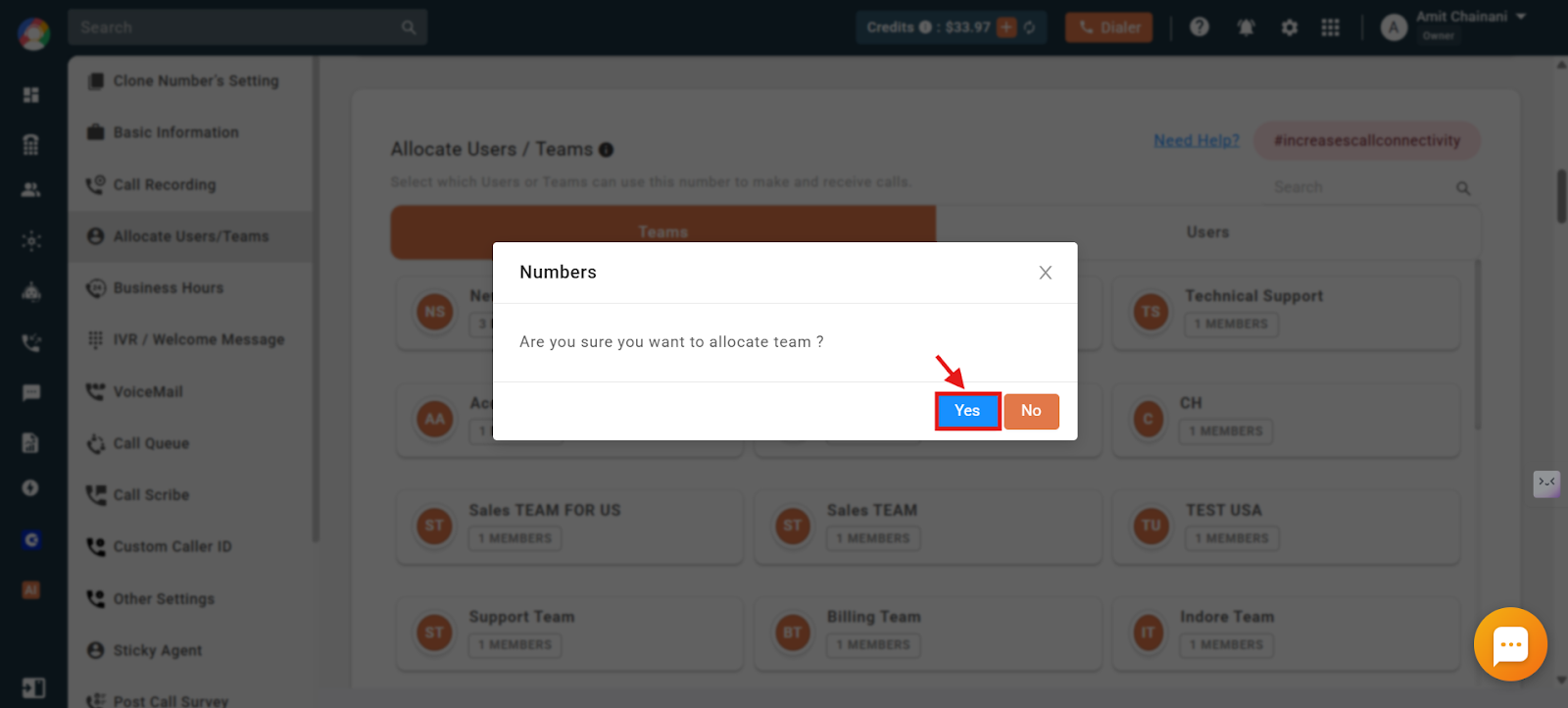Viewport: 1568px width, 708px height.
Task: Open the integrations hub icon in sidebar
Action: click(31, 241)
